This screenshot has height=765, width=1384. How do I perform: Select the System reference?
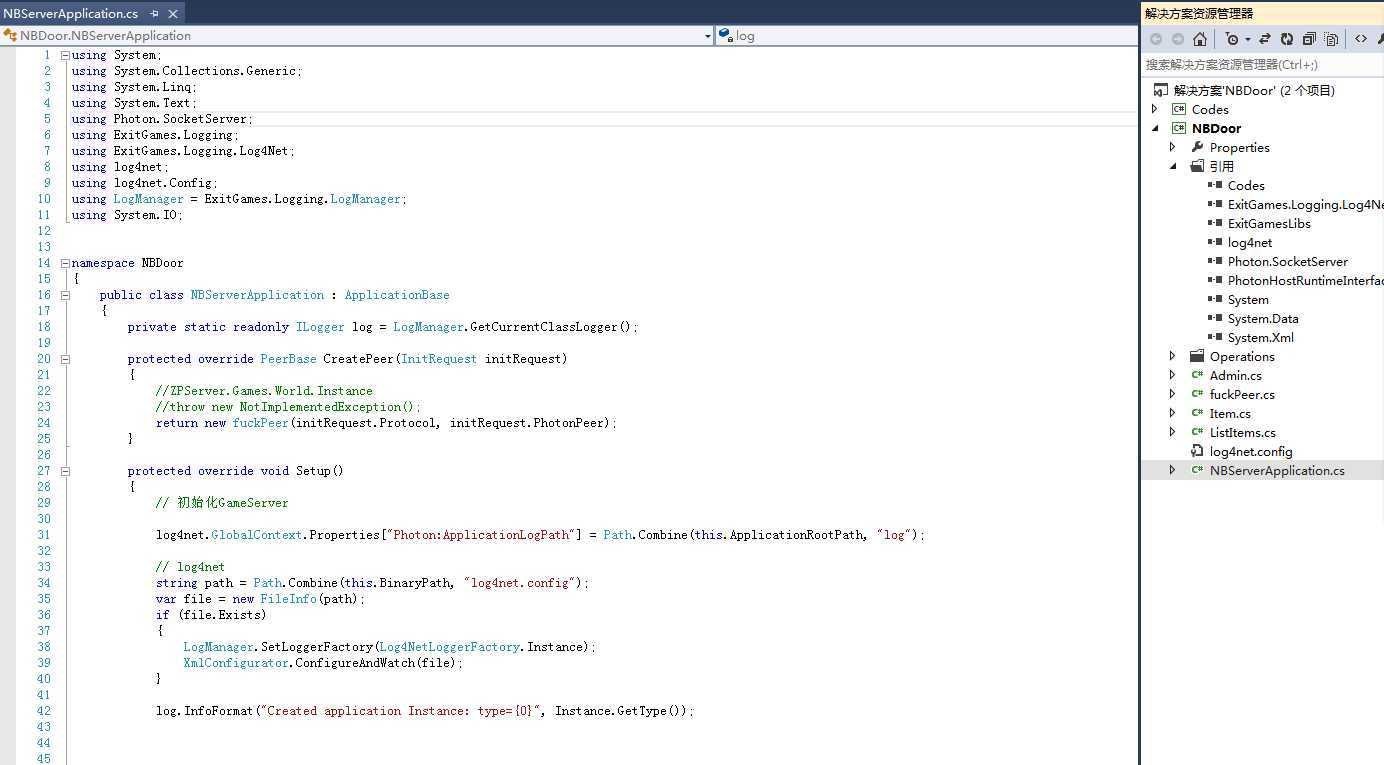click(x=1248, y=299)
